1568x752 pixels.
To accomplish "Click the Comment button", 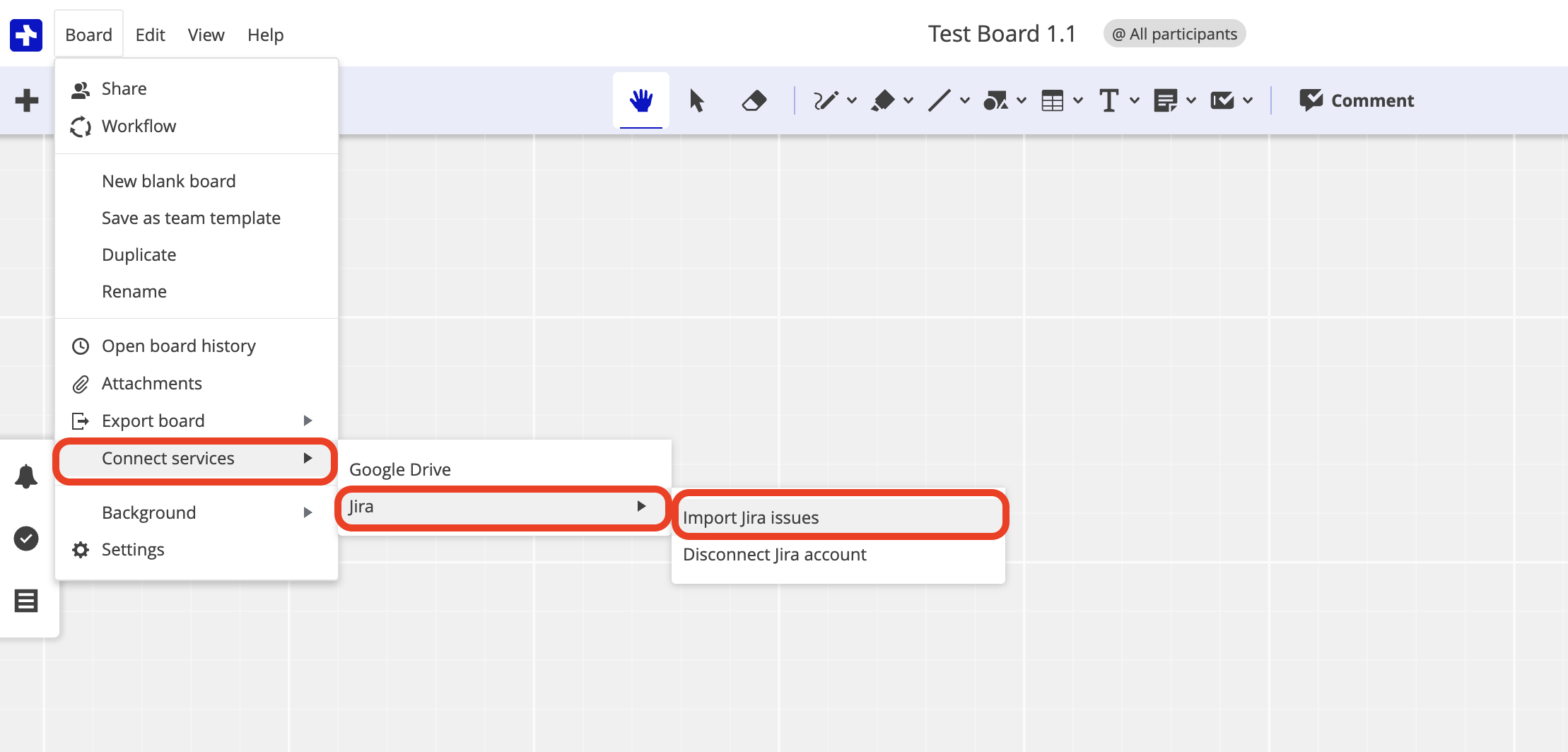I will [1357, 100].
